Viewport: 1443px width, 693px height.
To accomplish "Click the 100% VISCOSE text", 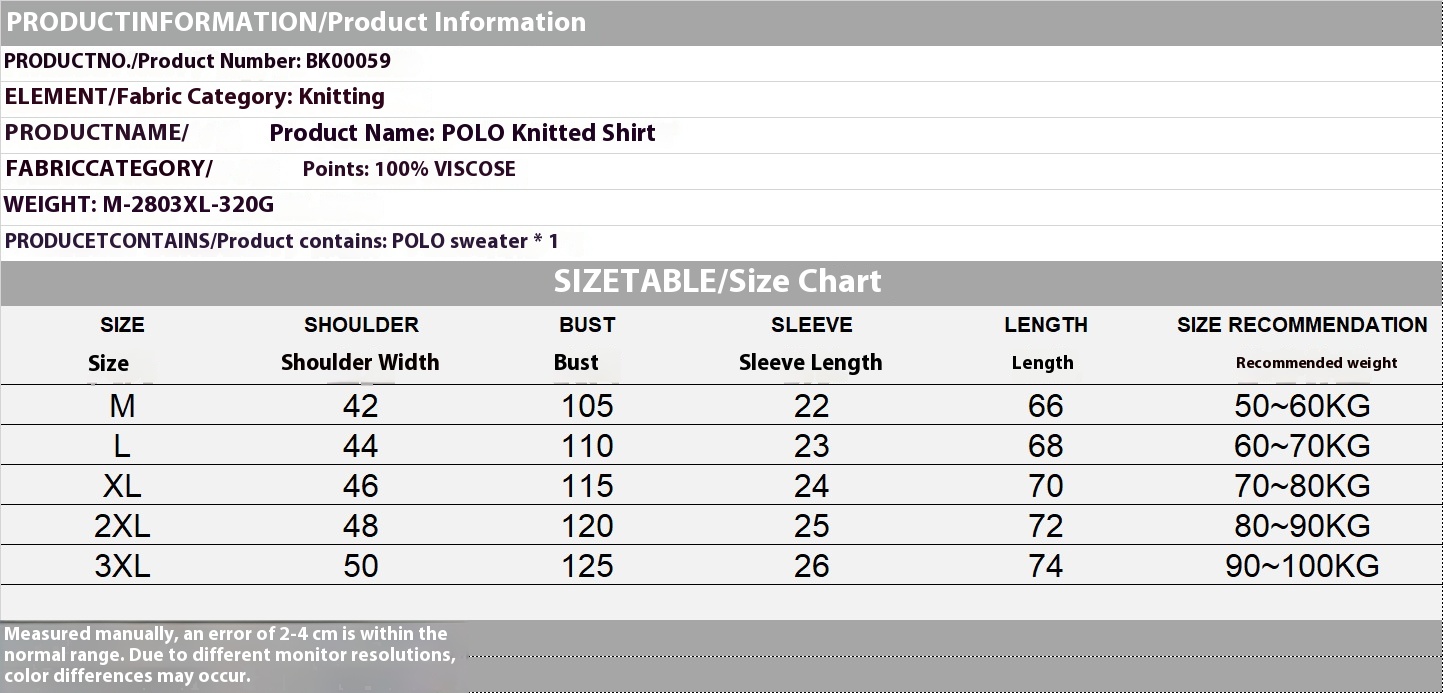I will tap(445, 169).
